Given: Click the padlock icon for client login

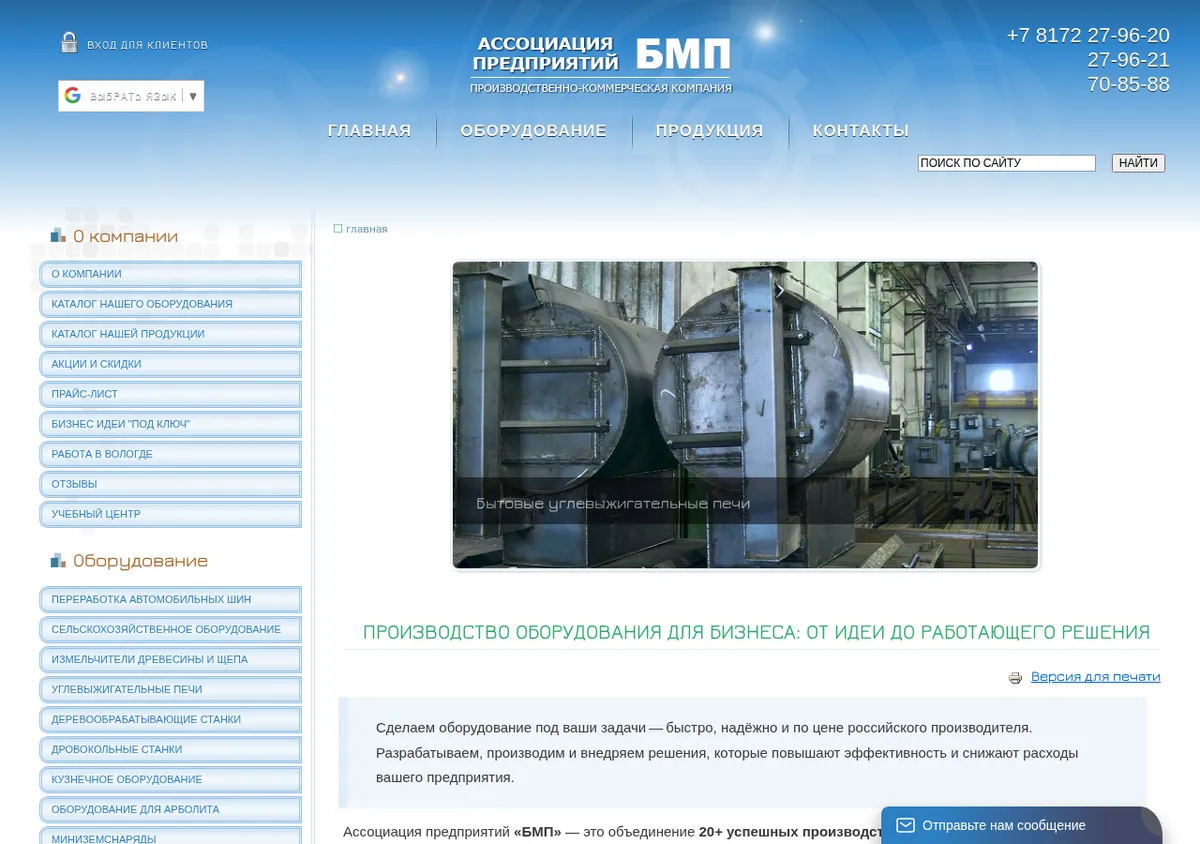Looking at the screenshot, I should pyautogui.click(x=69, y=42).
